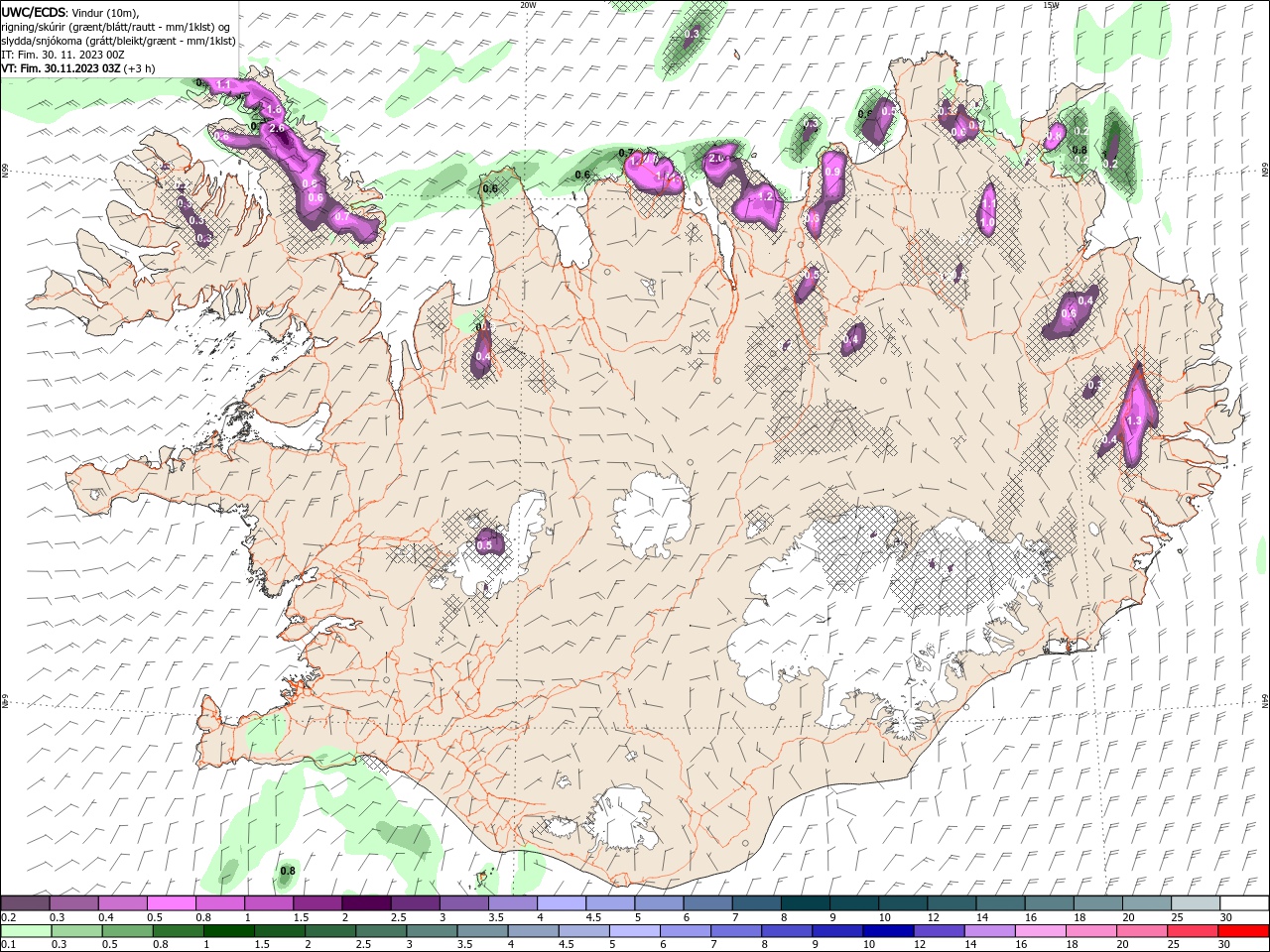The height and width of the screenshot is (952, 1270).
Task: Click the 0.8 rain value offshore southwest
Action: point(288,871)
